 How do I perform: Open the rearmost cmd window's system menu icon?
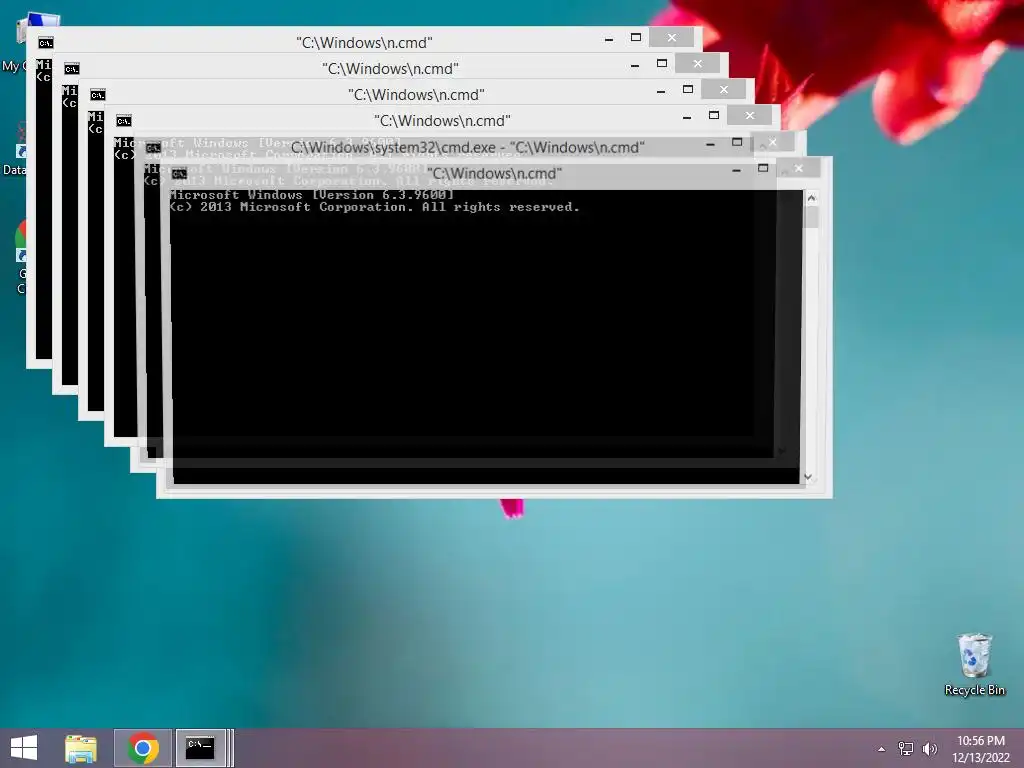46,43
